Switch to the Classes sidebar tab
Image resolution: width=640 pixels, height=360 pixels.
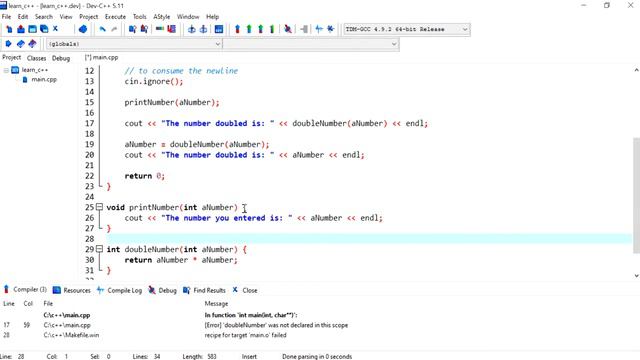click(x=36, y=58)
